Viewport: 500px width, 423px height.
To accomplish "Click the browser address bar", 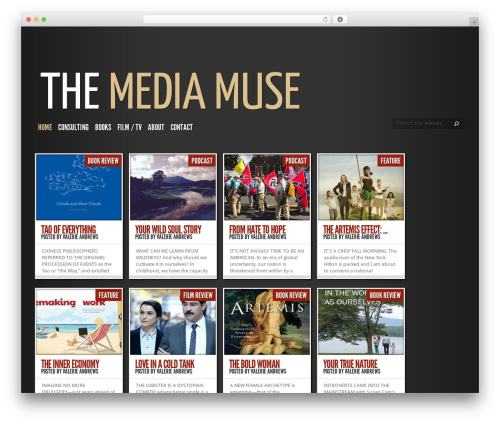I will click(237, 20).
